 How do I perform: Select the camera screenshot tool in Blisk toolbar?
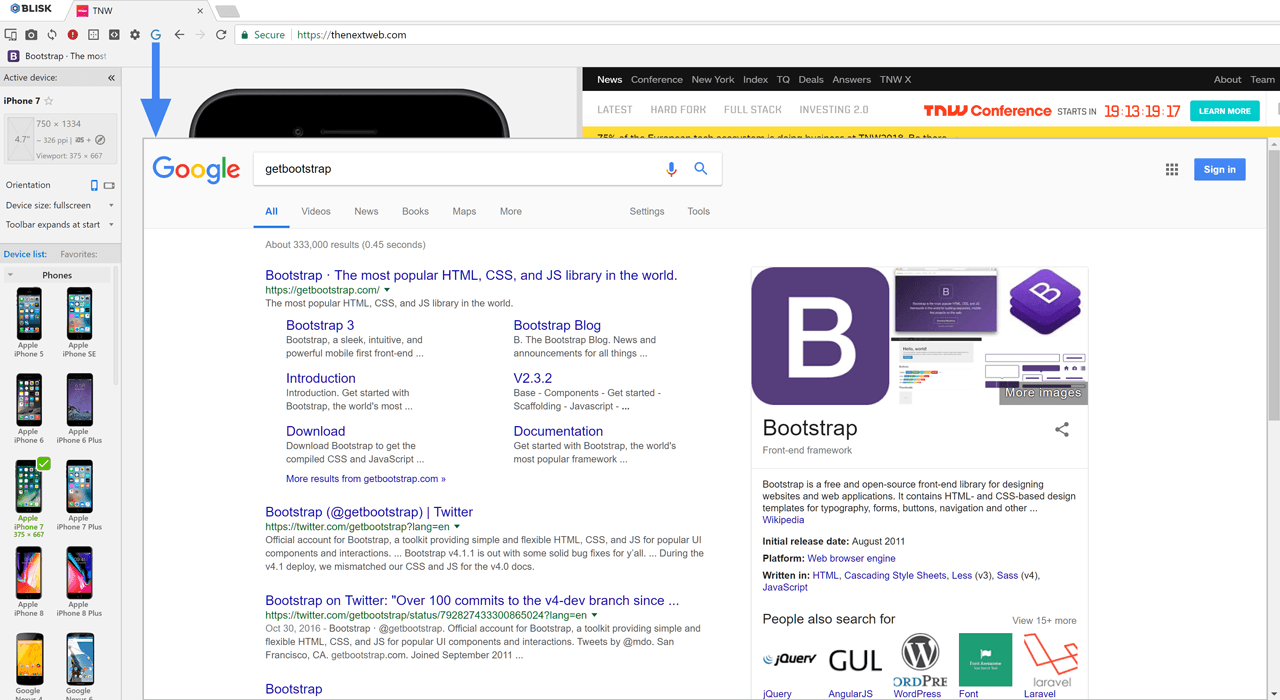coord(31,33)
